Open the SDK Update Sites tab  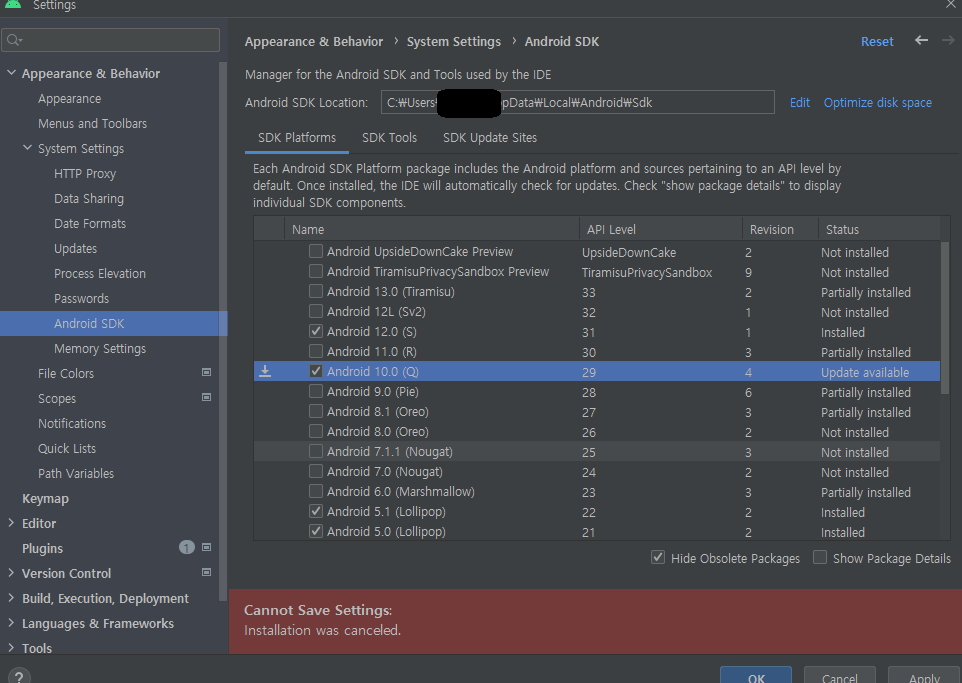click(x=490, y=137)
